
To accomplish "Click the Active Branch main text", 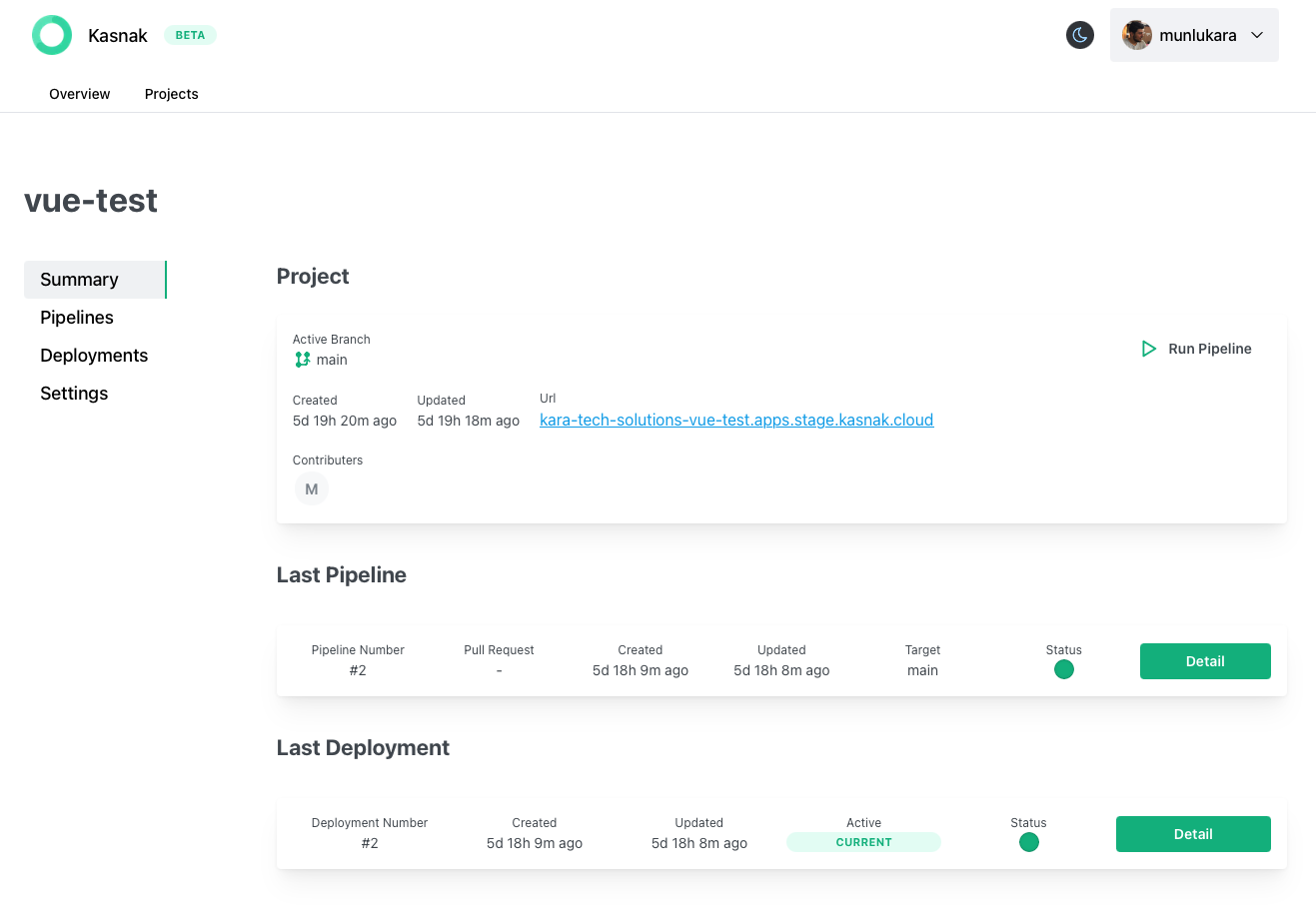I will click(332, 360).
